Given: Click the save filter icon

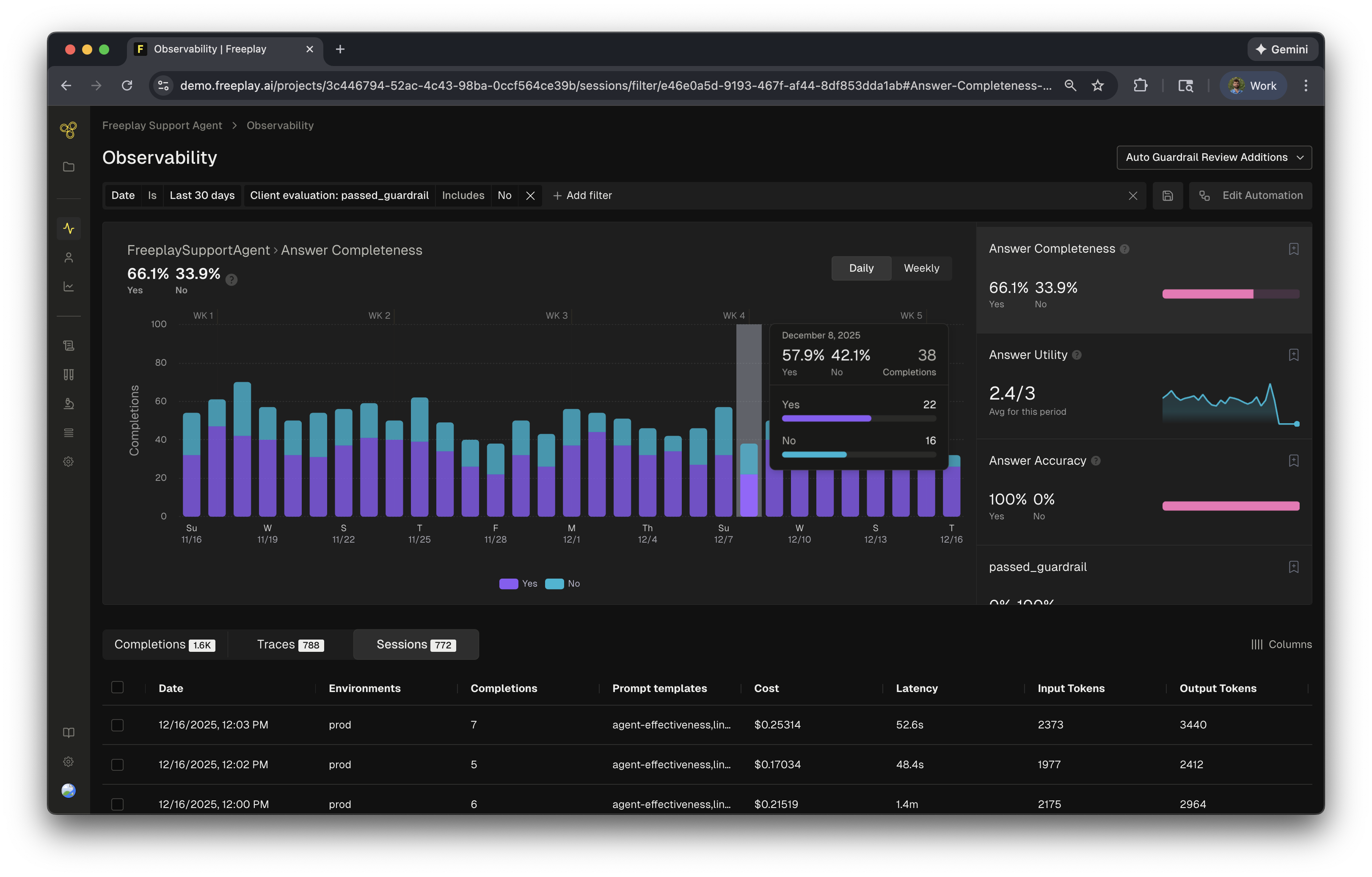Looking at the screenshot, I should point(1168,196).
